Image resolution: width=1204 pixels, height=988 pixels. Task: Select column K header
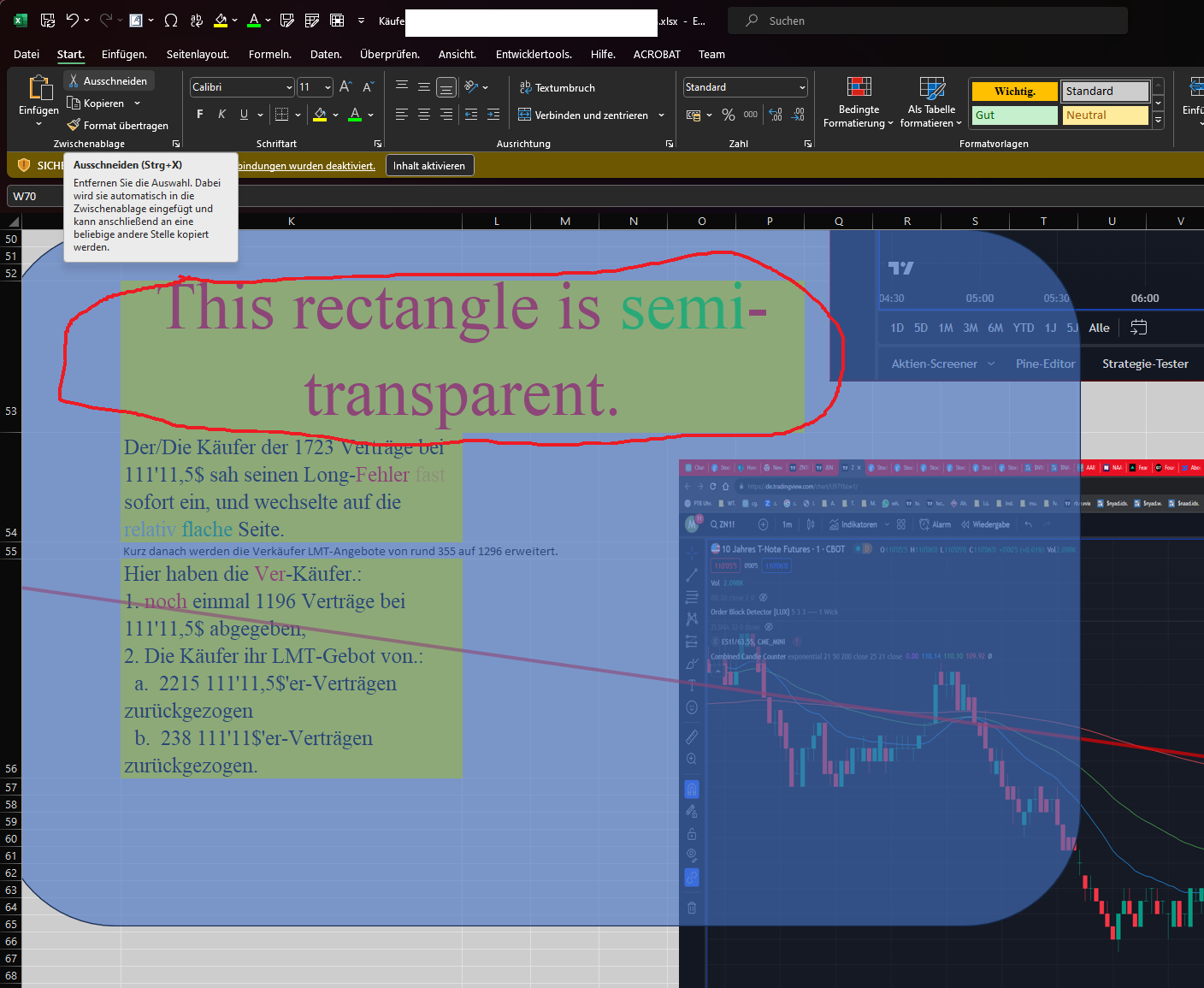click(x=291, y=221)
